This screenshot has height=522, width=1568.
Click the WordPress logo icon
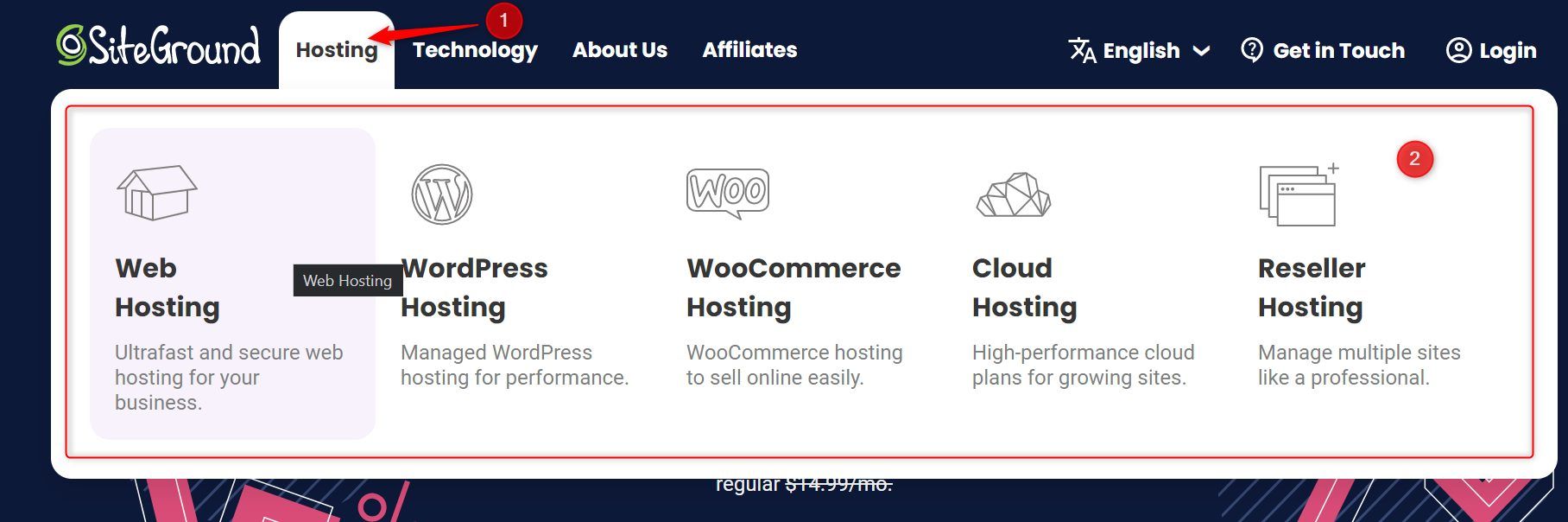tap(441, 194)
